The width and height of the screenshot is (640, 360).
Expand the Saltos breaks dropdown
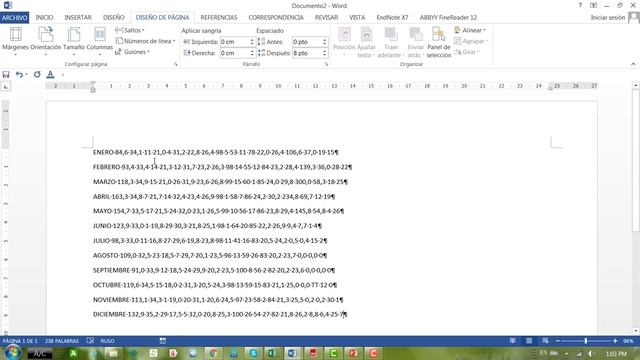pos(130,30)
